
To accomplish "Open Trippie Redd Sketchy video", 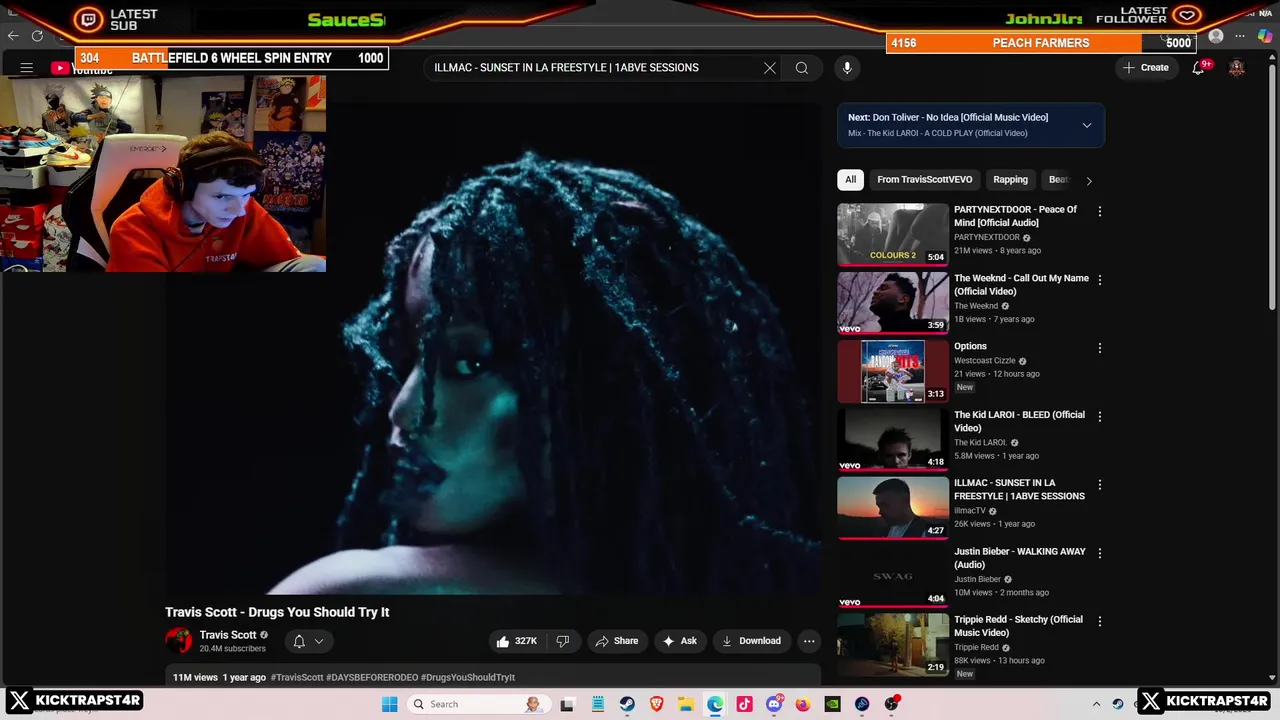I will (x=1018, y=626).
